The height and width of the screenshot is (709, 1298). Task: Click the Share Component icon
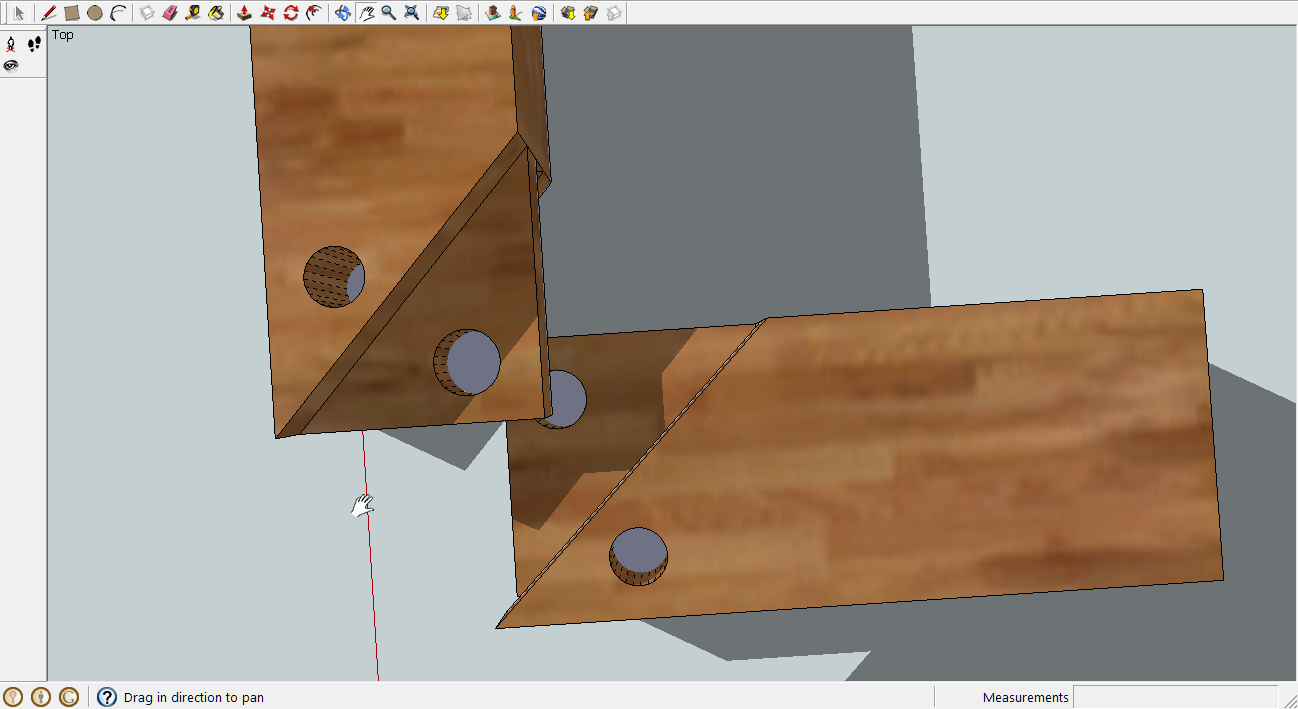(x=614, y=13)
